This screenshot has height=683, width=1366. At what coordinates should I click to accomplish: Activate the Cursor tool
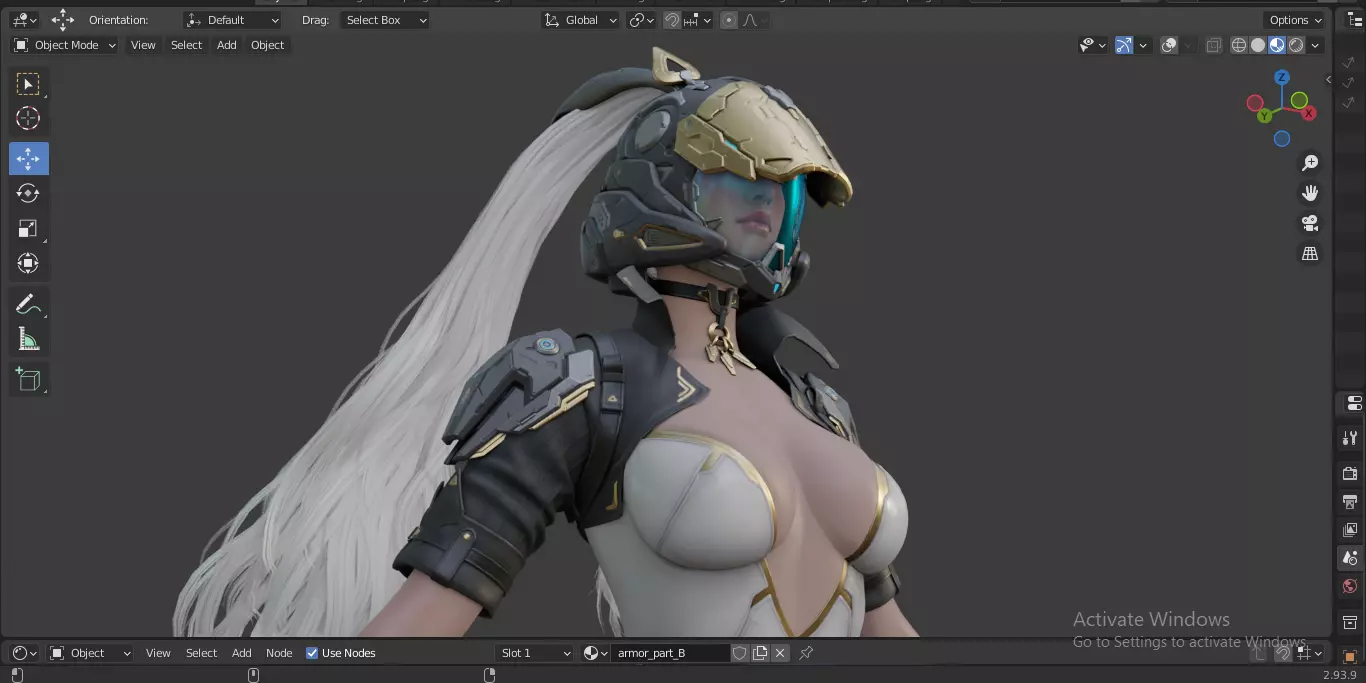[28, 119]
